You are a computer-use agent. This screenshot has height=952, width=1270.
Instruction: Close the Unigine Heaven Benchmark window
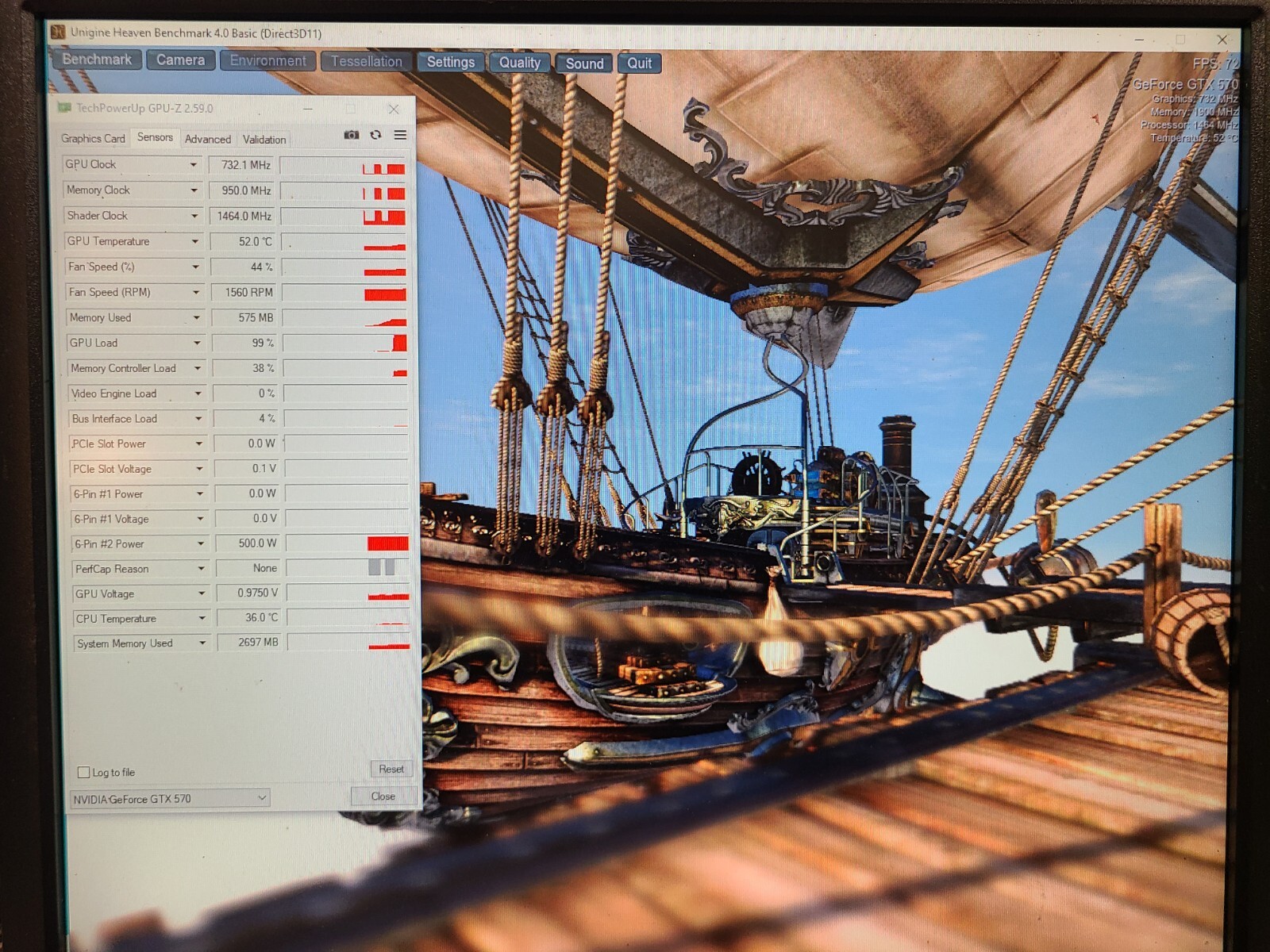[1222, 40]
